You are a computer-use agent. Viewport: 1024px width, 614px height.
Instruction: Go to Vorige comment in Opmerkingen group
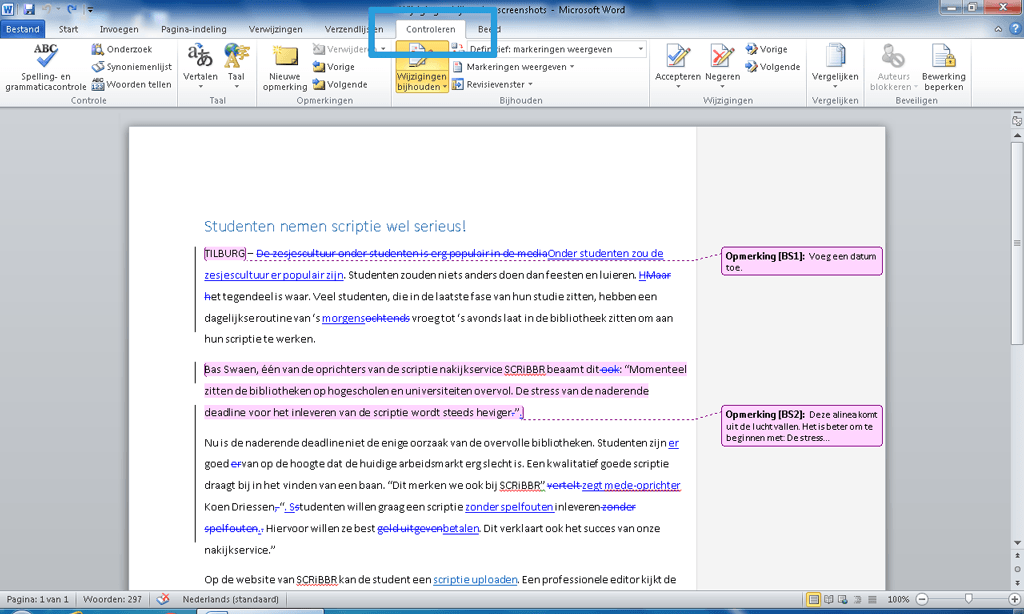(334, 67)
